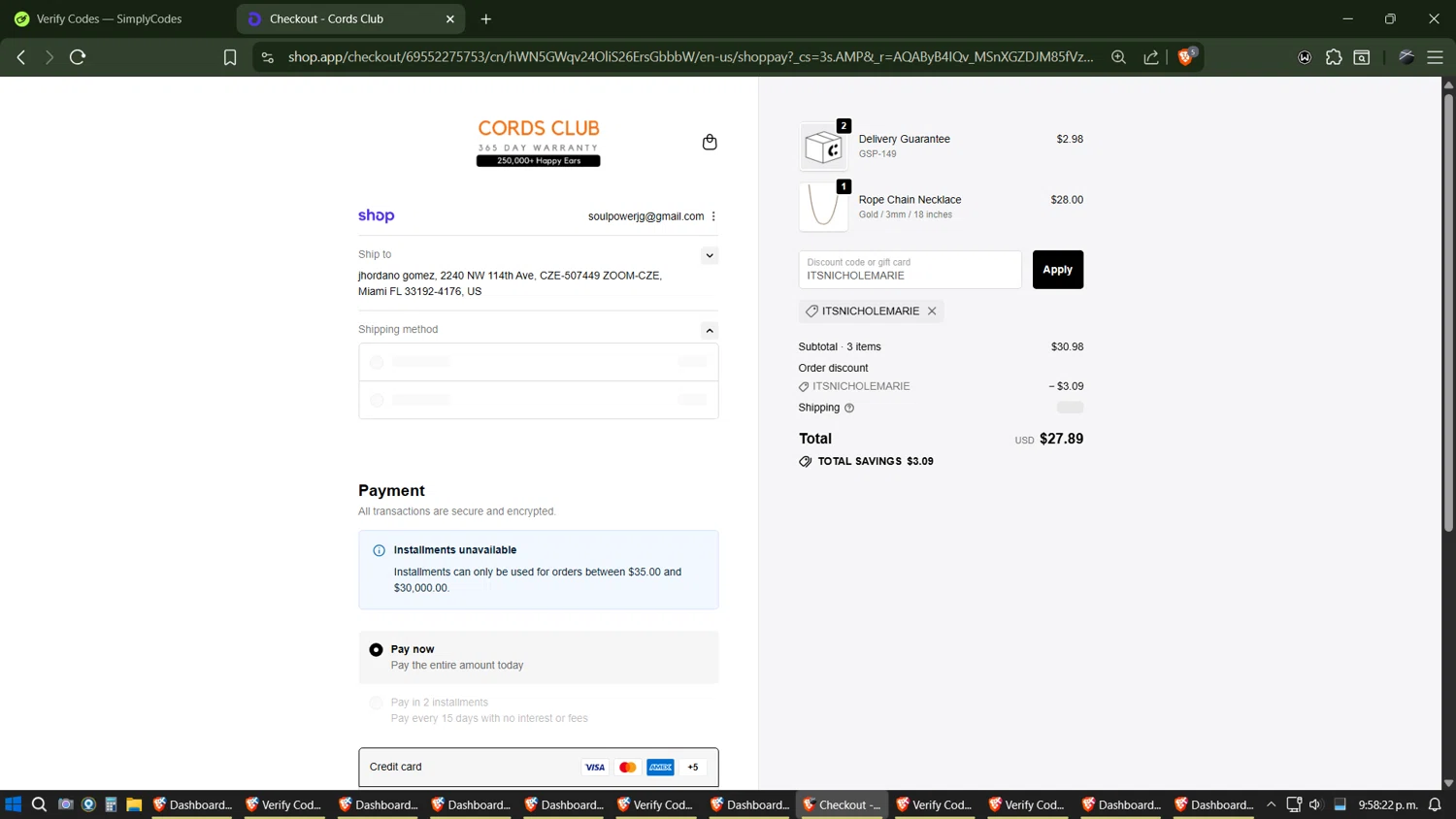The height and width of the screenshot is (819, 1456).
Task: Select the Checkout - Cords Club tab
Action: [x=349, y=18]
